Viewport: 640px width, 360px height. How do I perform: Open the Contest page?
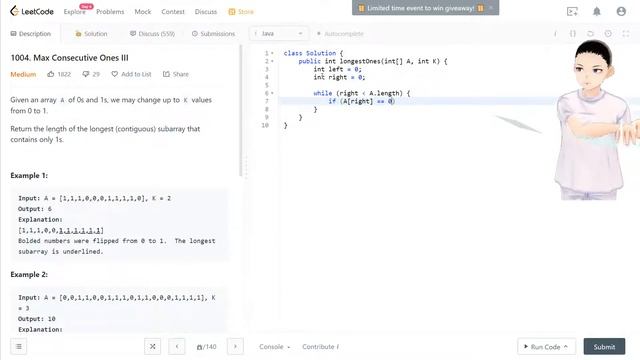(x=173, y=12)
